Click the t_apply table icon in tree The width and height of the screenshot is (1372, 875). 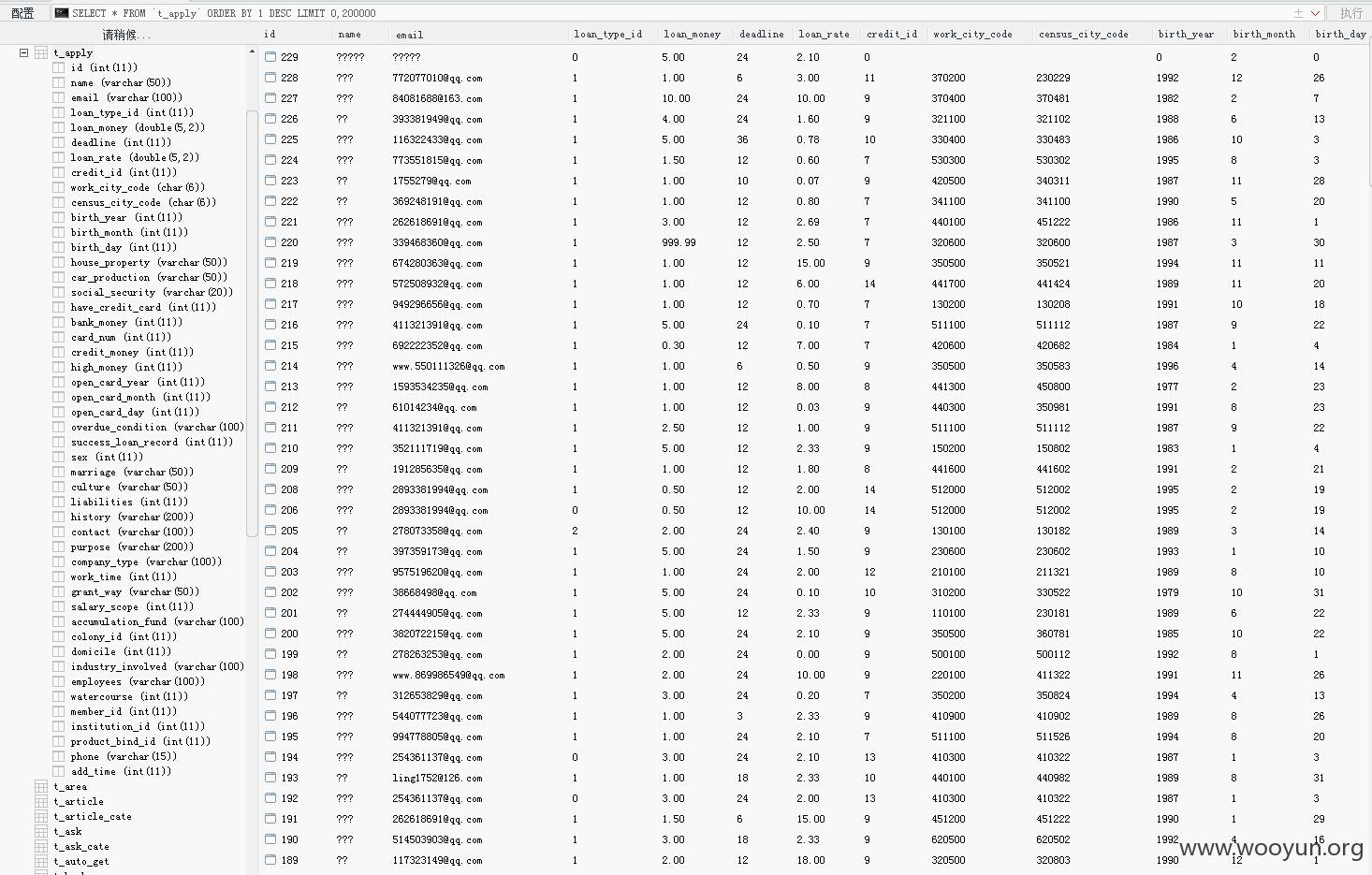click(41, 53)
